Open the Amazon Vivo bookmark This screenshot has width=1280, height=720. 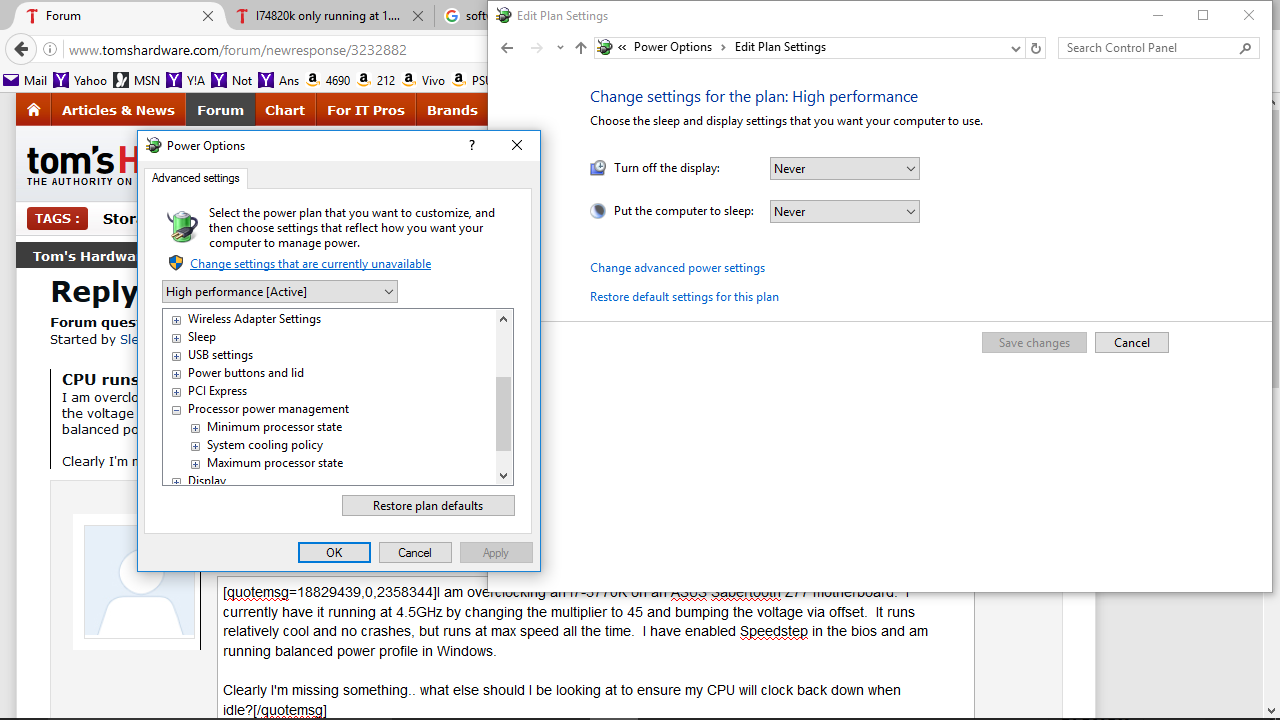point(425,80)
